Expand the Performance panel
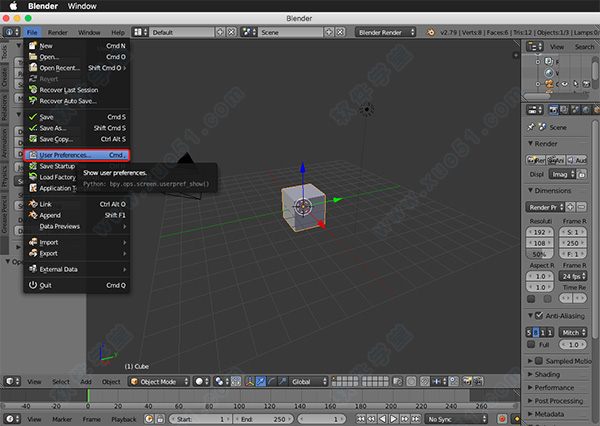Screen dimensions: 600x426 click(x=530, y=387)
